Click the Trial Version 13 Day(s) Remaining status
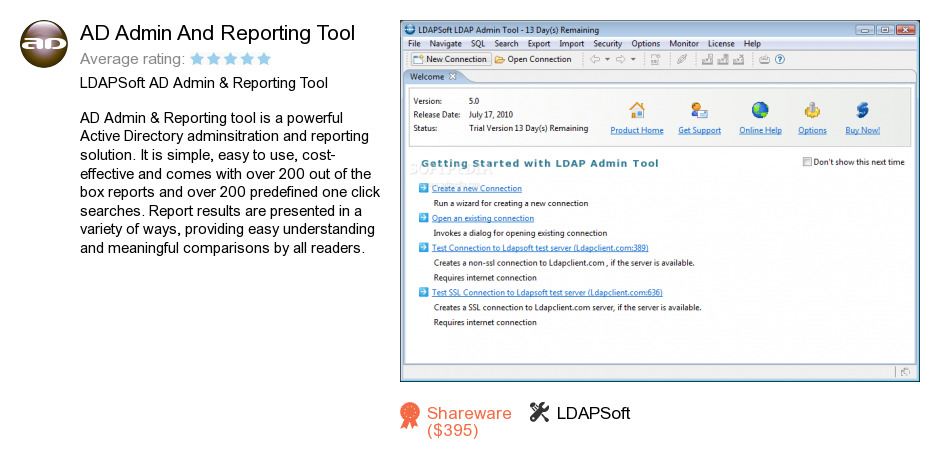 point(528,128)
